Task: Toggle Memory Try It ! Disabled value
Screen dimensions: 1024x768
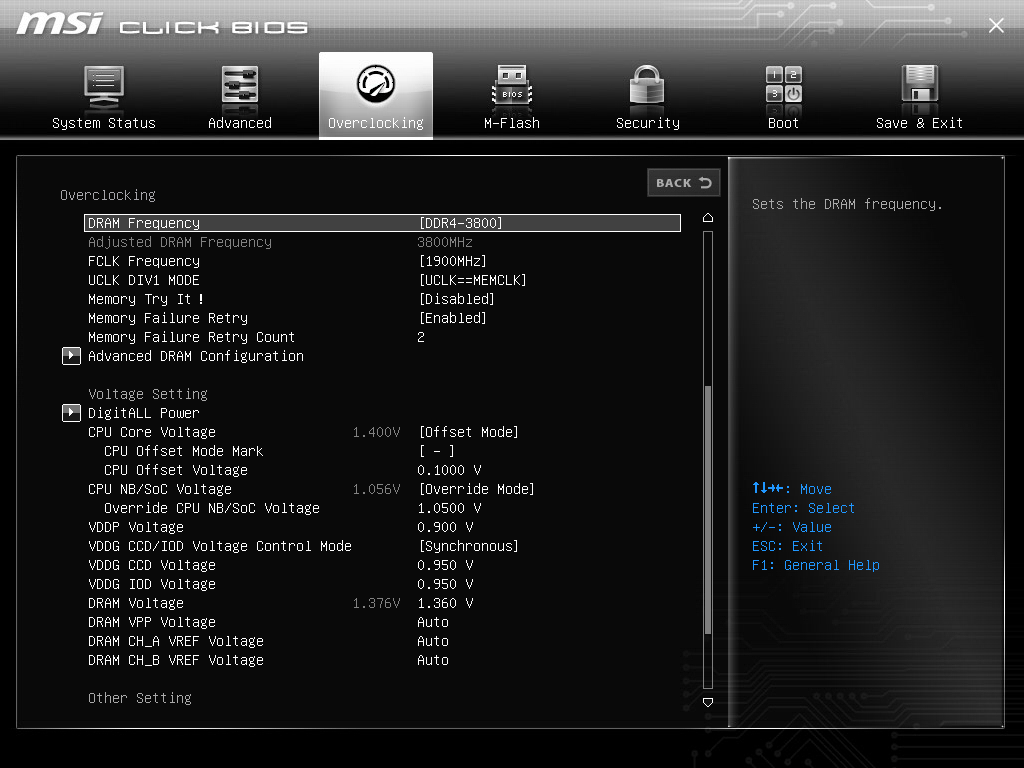Action: [456, 299]
